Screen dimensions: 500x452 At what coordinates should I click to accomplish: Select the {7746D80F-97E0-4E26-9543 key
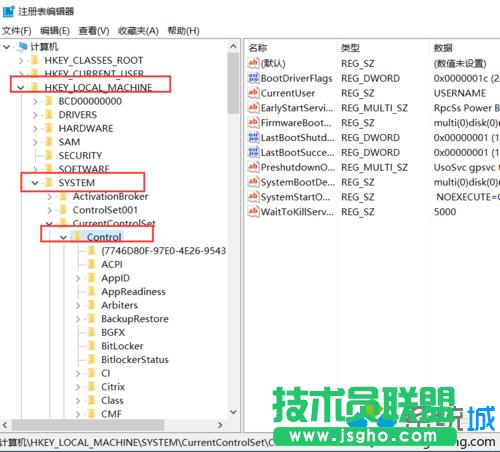point(163,251)
